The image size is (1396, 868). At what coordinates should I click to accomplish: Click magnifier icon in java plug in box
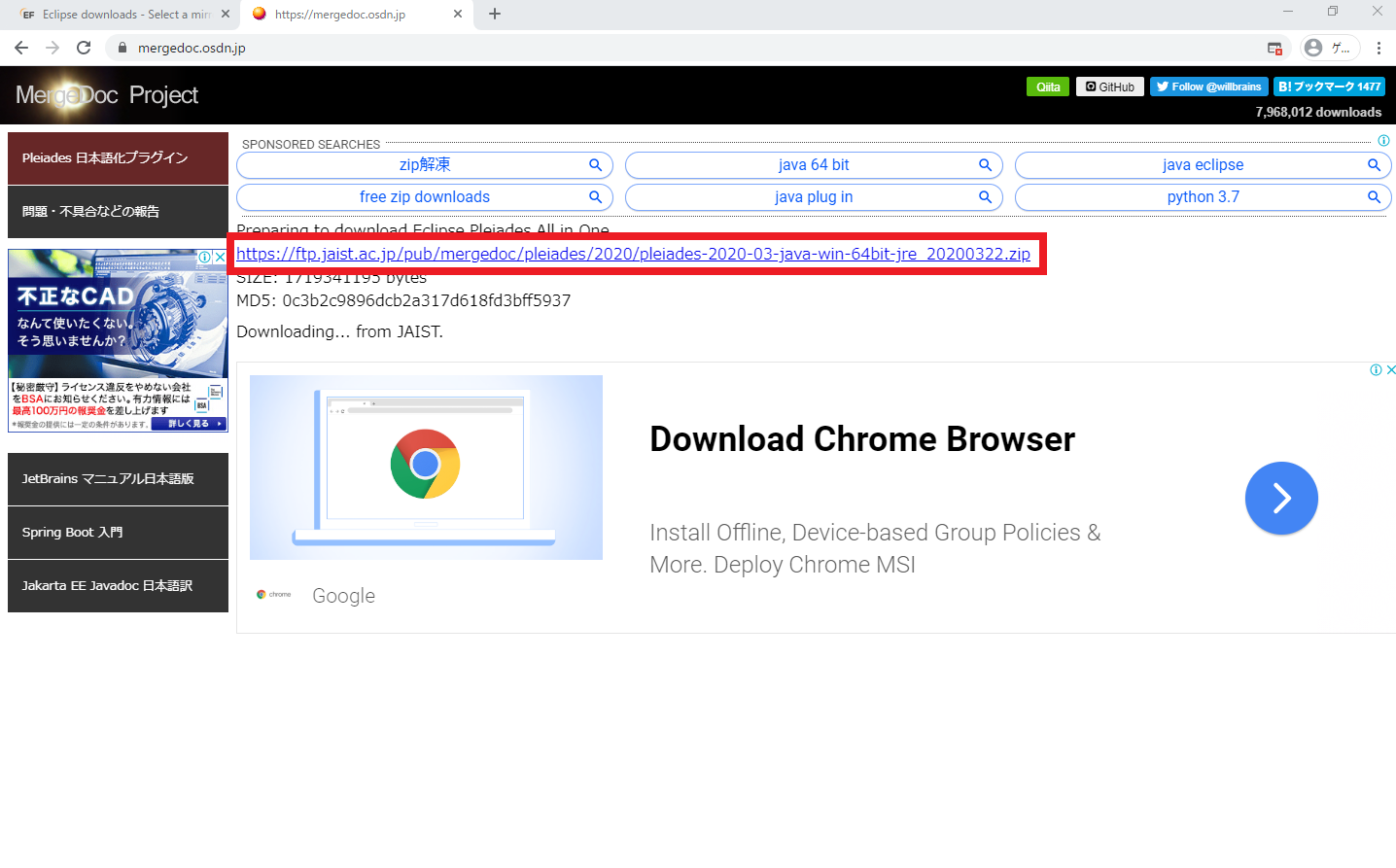pos(985,197)
